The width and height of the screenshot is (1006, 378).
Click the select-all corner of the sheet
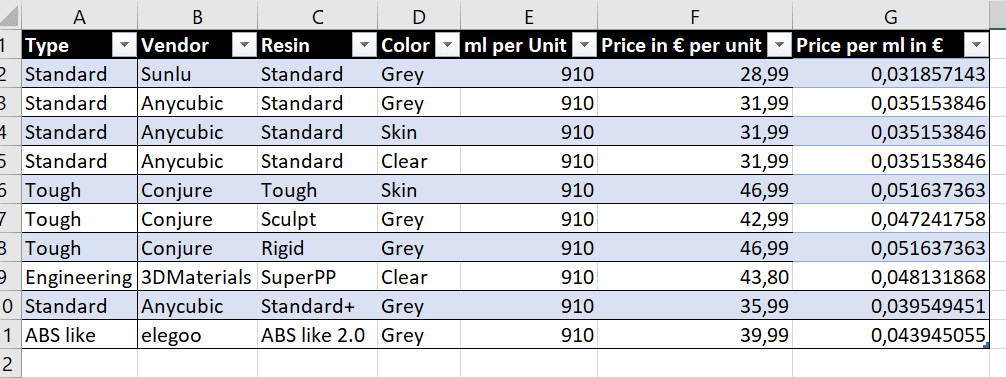[x=10, y=16]
